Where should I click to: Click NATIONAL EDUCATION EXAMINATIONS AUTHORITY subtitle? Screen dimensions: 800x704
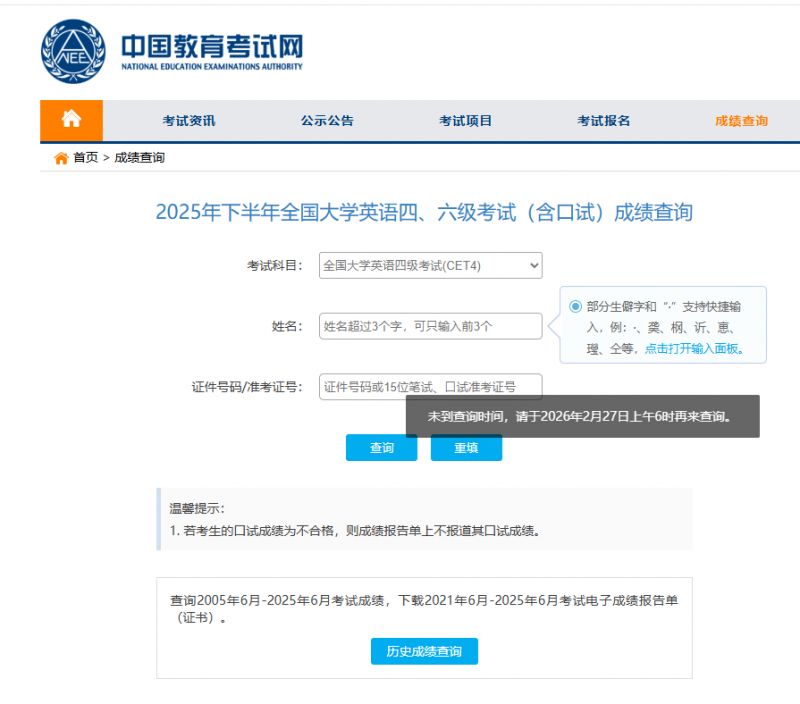pos(212,66)
